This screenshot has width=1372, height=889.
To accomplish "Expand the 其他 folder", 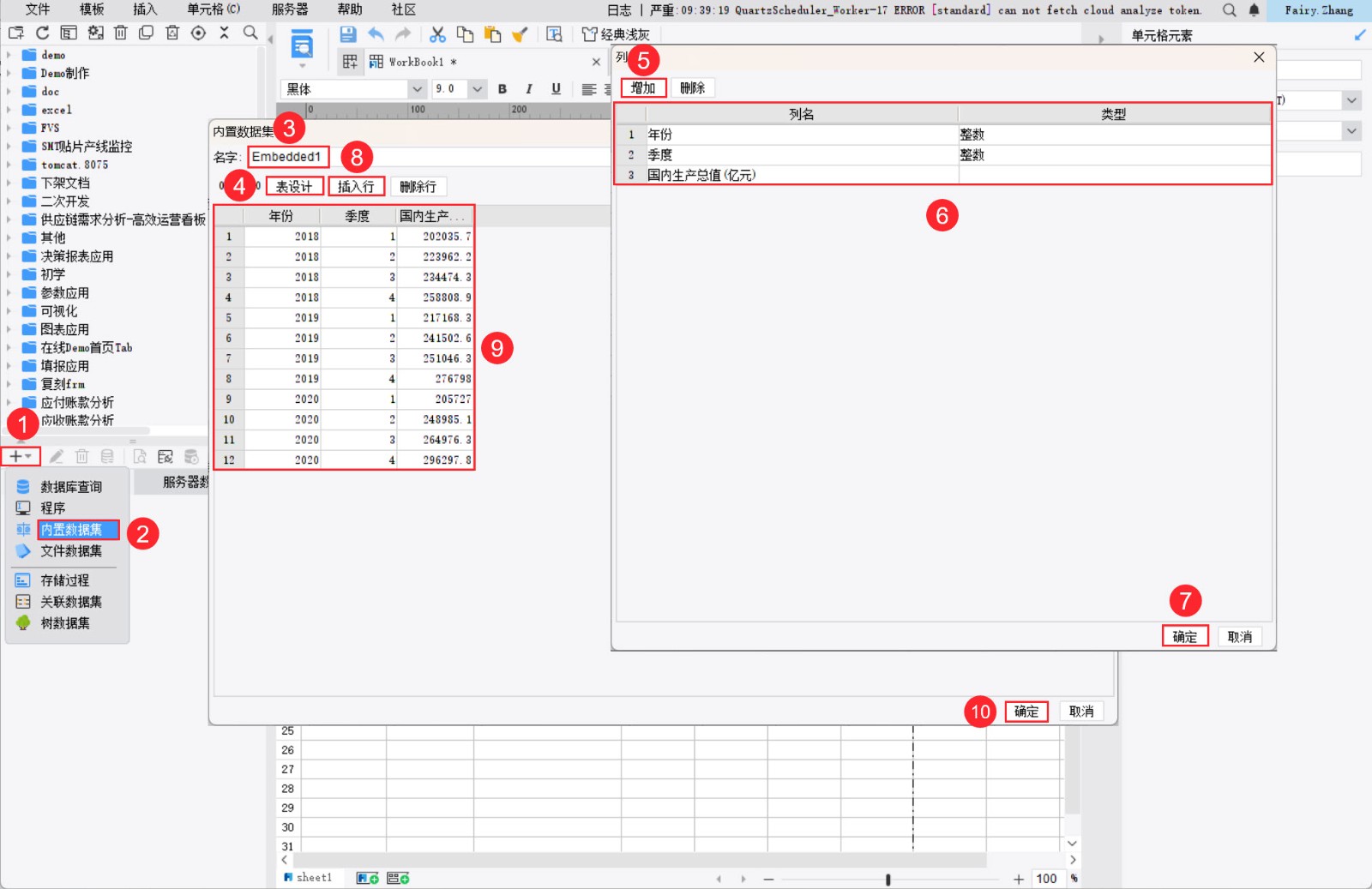I will (9, 237).
